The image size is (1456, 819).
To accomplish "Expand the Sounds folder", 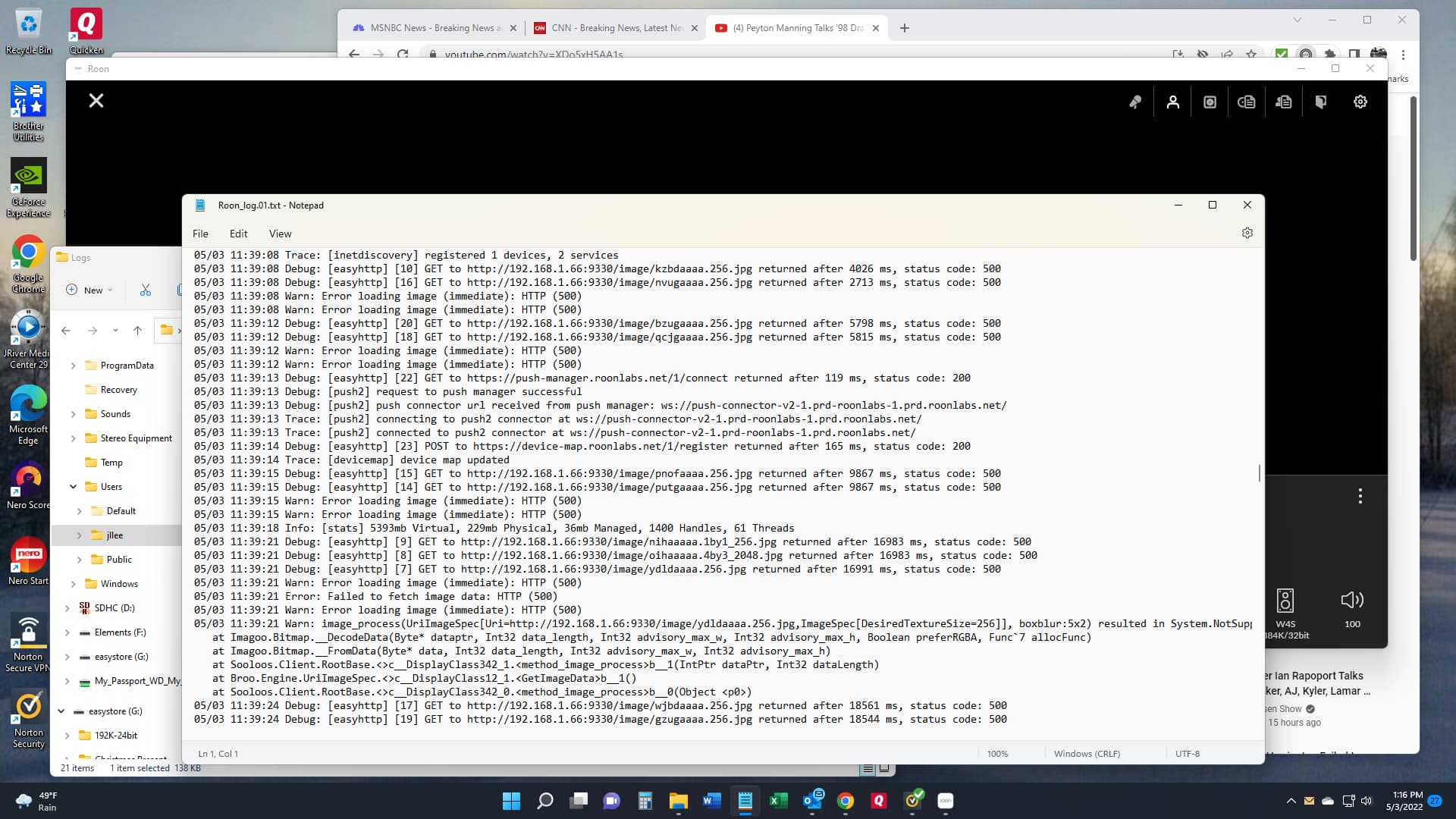I will point(73,414).
